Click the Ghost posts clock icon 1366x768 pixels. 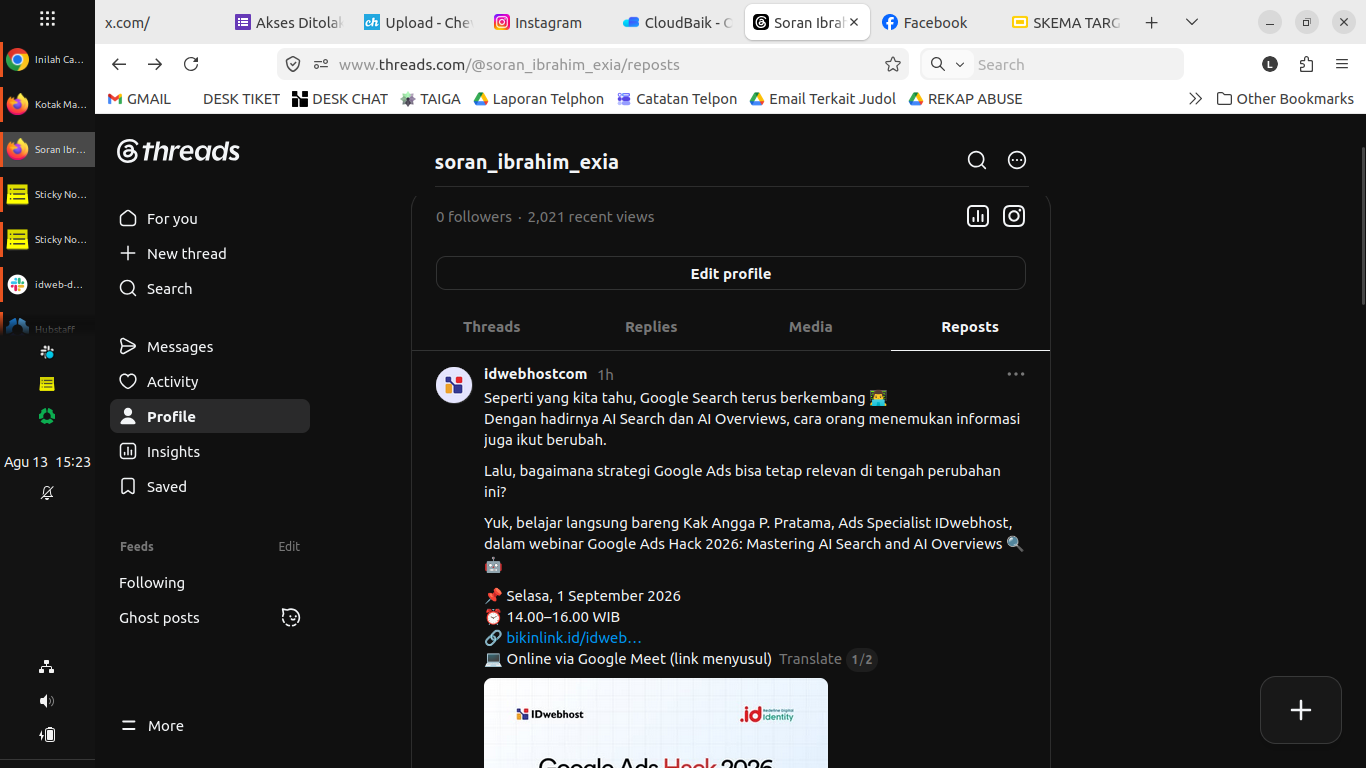[x=290, y=617]
